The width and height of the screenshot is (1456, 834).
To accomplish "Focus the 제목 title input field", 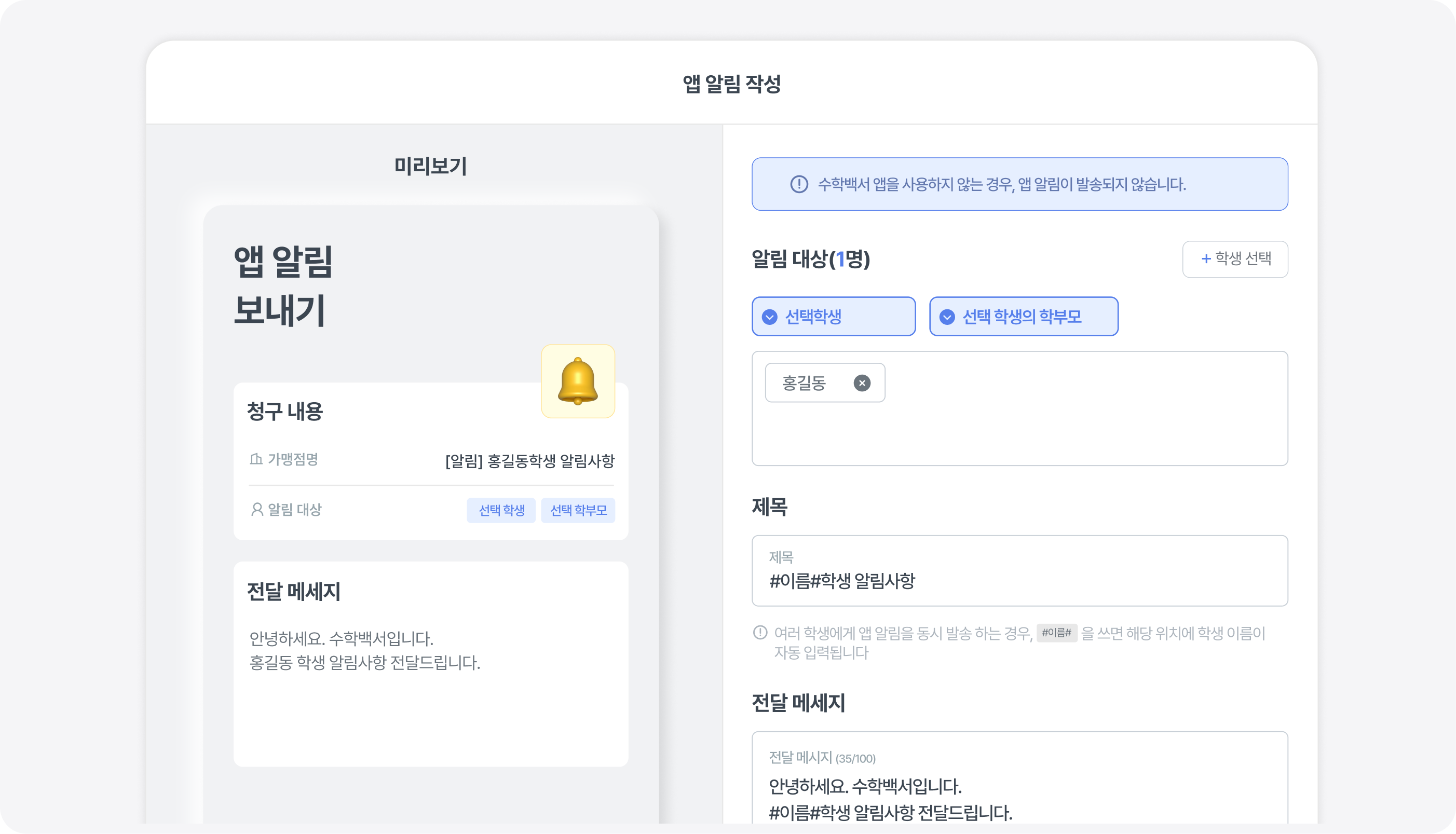I will 1019,580.
